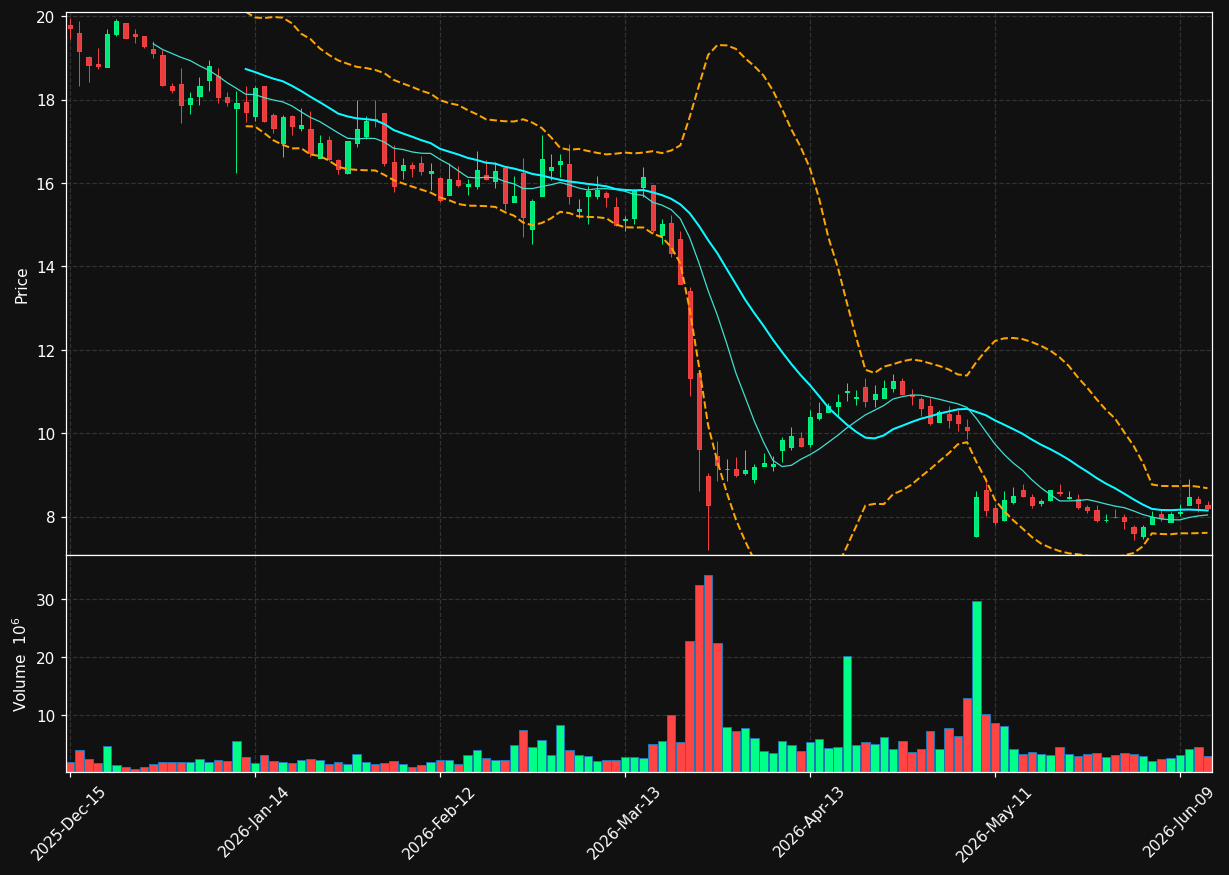Click volume tick label 30

[x=46, y=600]
